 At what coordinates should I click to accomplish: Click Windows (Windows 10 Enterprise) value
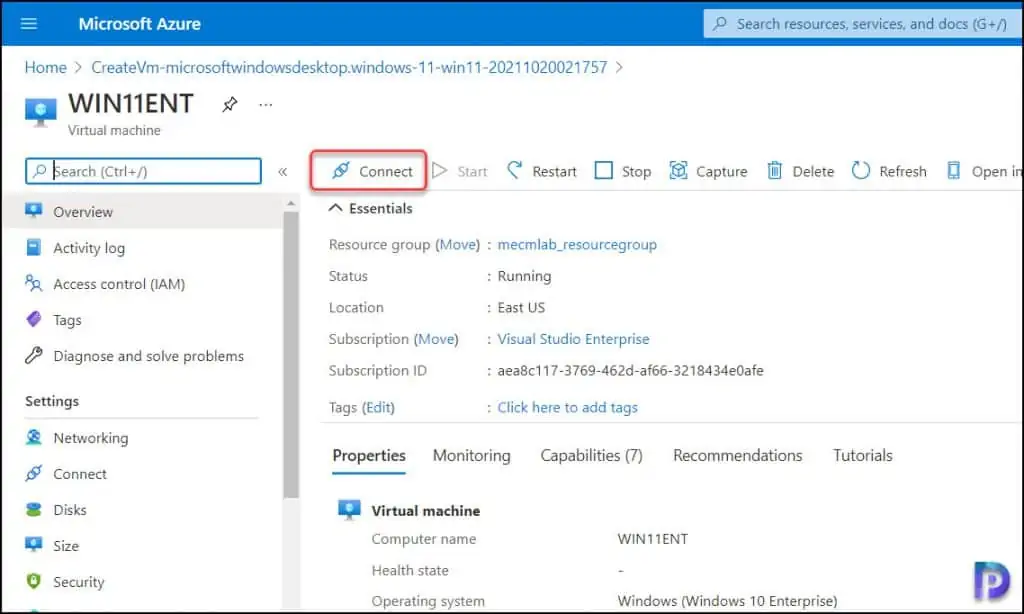pos(727,601)
